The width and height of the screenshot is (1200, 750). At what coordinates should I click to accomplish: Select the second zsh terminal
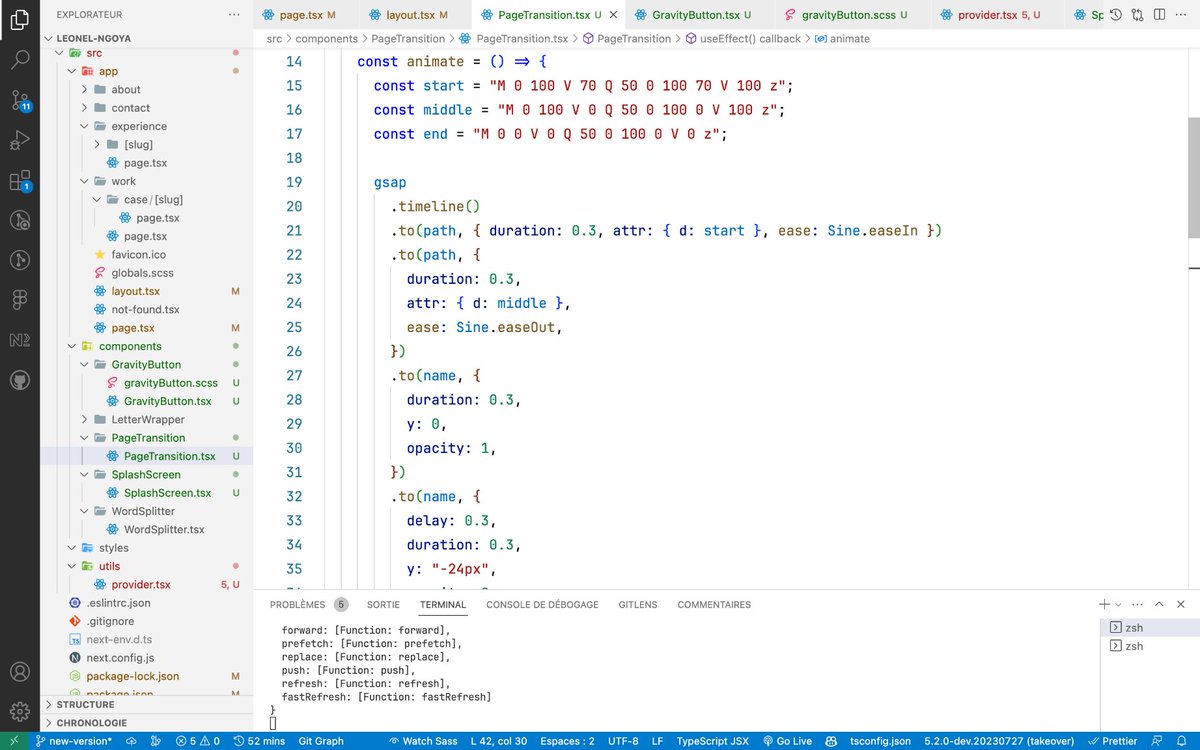tap(1148, 646)
